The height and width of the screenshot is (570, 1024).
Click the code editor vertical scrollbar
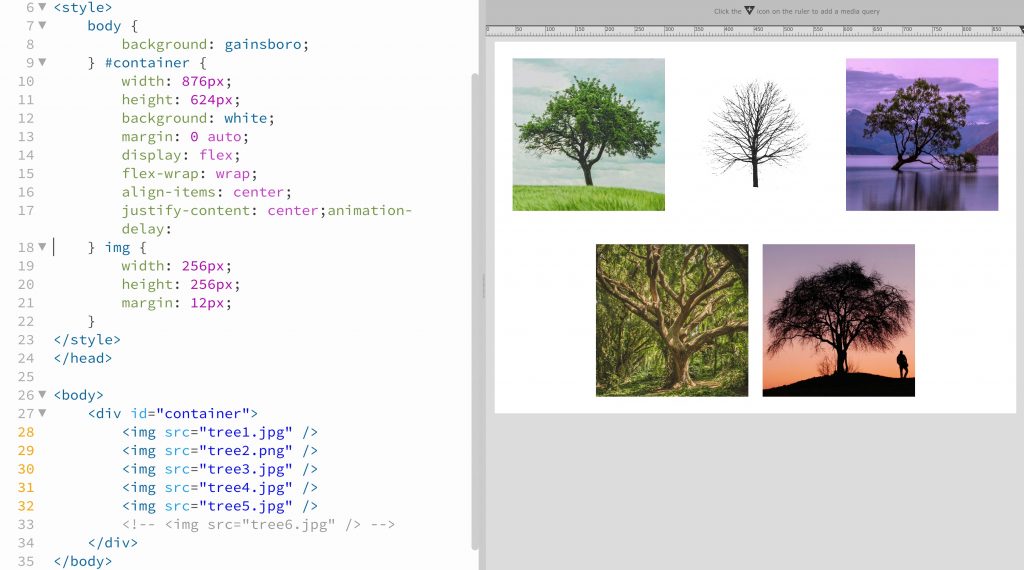475,312
